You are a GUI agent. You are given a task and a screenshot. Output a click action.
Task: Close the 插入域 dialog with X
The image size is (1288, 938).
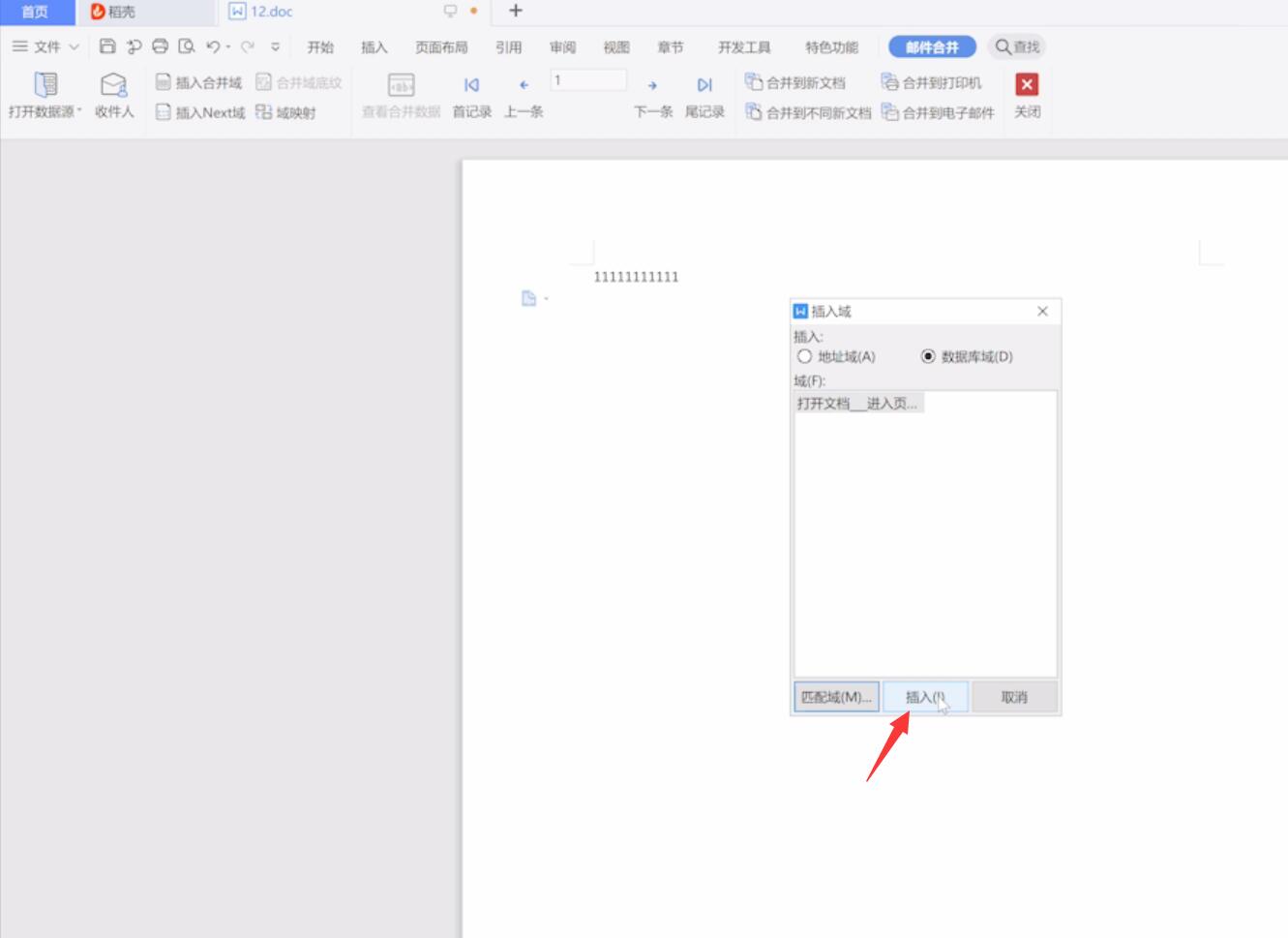click(x=1042, y=311)
